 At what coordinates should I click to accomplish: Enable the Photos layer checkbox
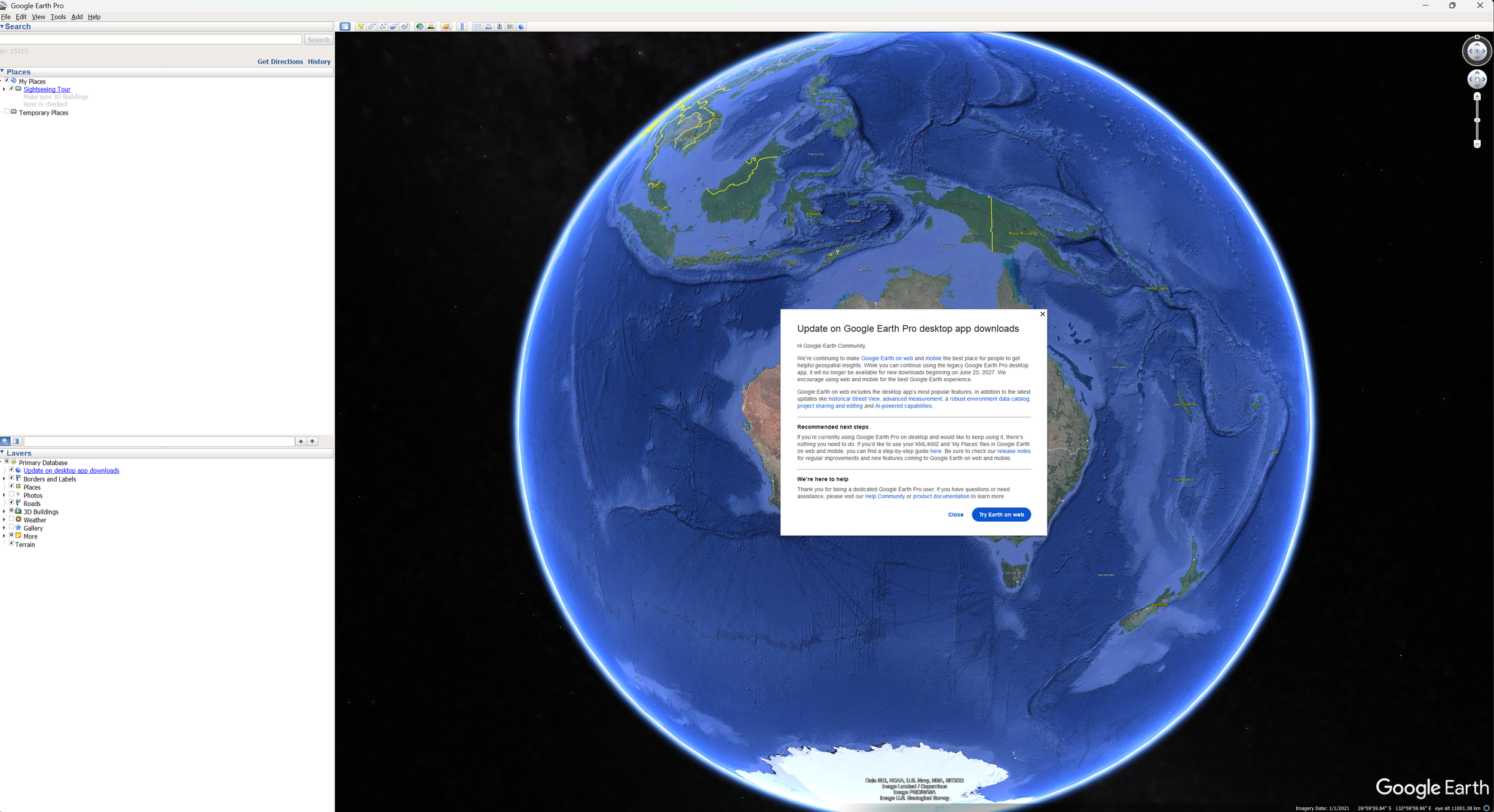[x=11, y=495]
